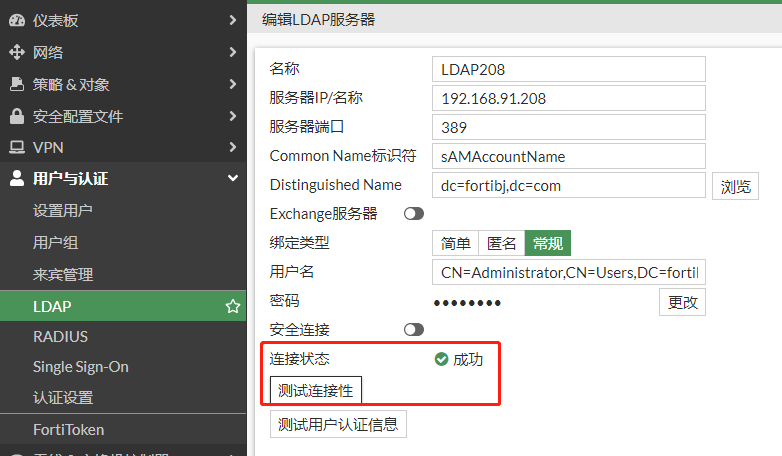
Task: Expand the 仪表板 menu chevron
Action: (x=232, y=20)
